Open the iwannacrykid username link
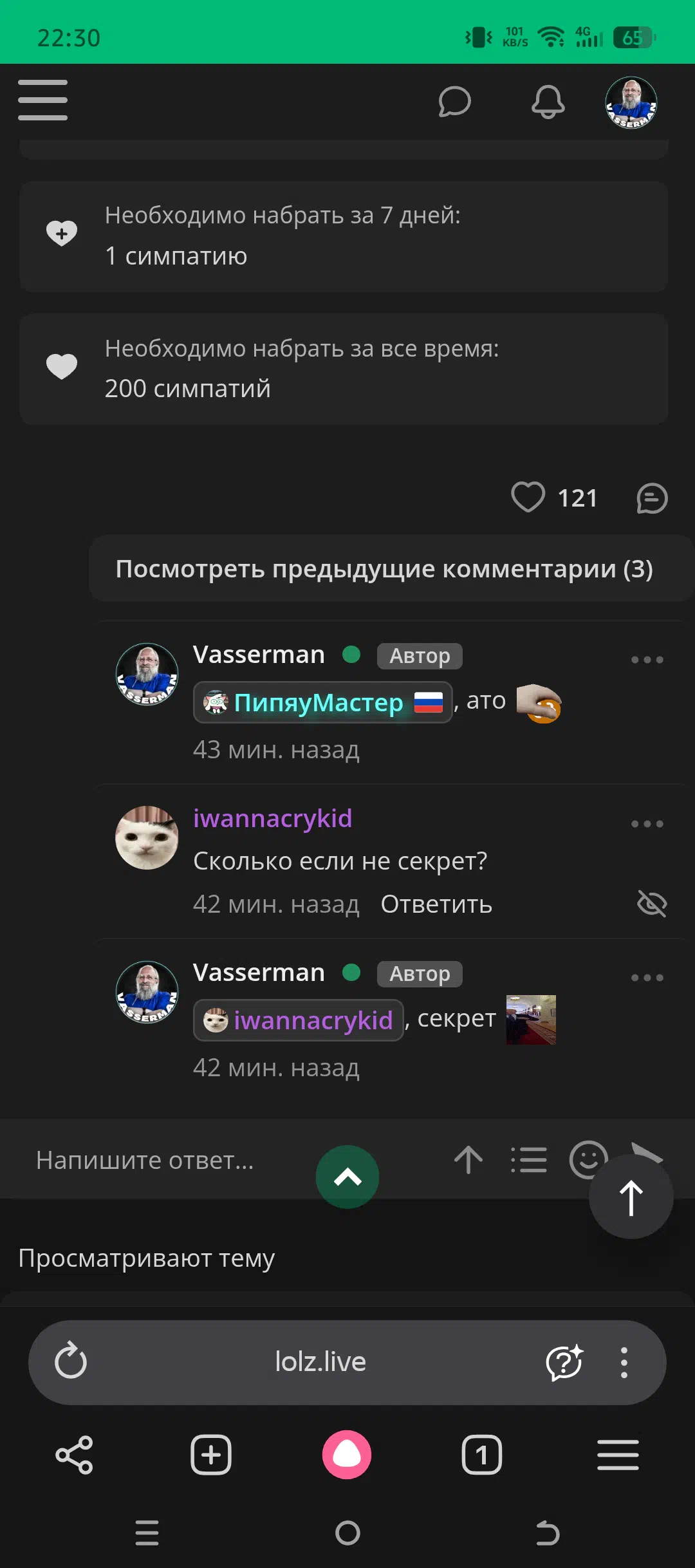 [273, 819]
